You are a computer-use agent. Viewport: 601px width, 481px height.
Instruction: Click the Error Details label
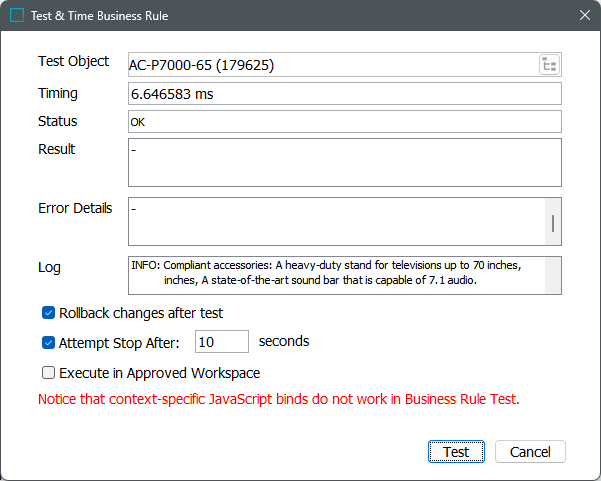(x=75, y=208)
